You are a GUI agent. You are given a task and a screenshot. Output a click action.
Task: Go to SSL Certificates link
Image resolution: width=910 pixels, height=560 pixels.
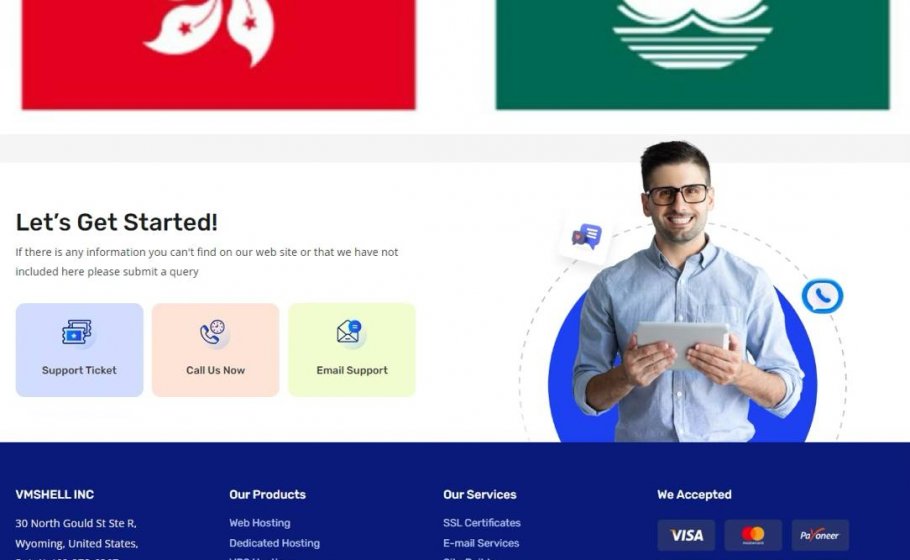(482, 523)
